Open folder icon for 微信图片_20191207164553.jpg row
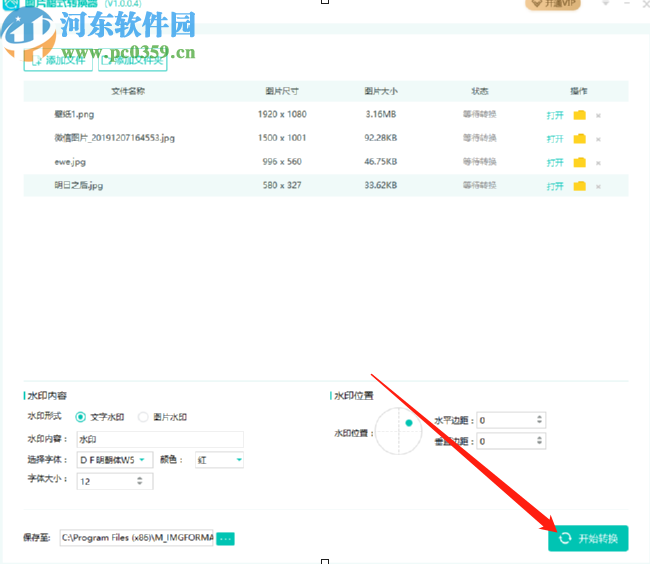 click(x=580, y=138)
